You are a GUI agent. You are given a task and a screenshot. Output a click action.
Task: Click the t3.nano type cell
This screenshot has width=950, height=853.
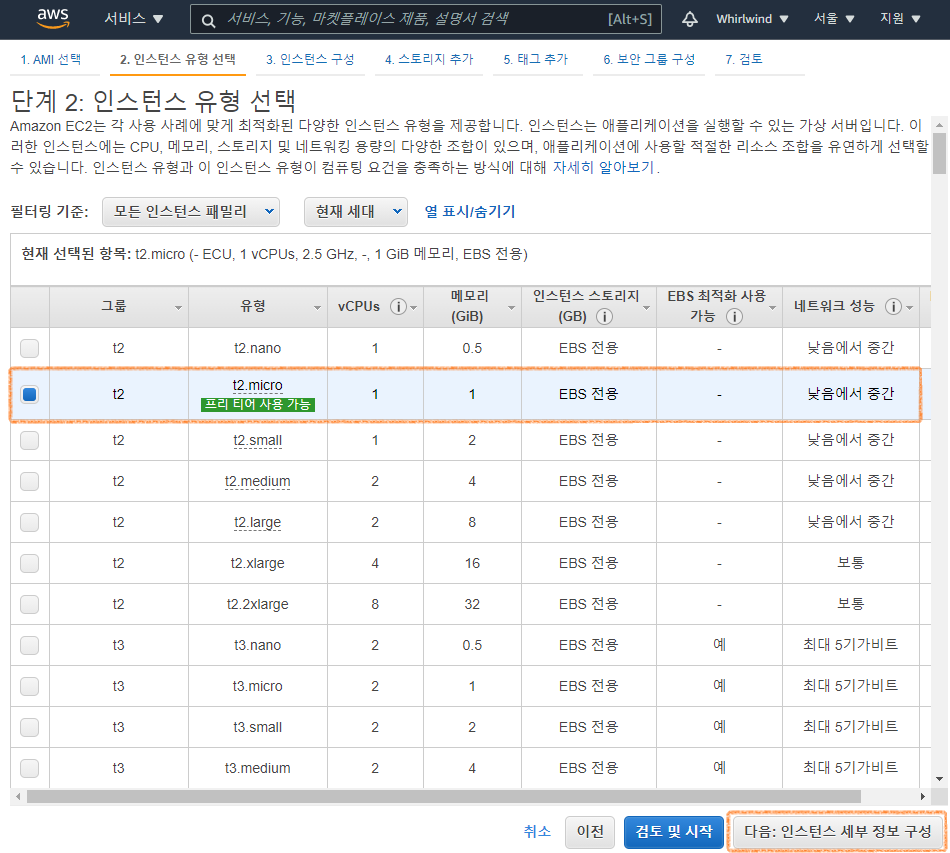click(257, 646)
